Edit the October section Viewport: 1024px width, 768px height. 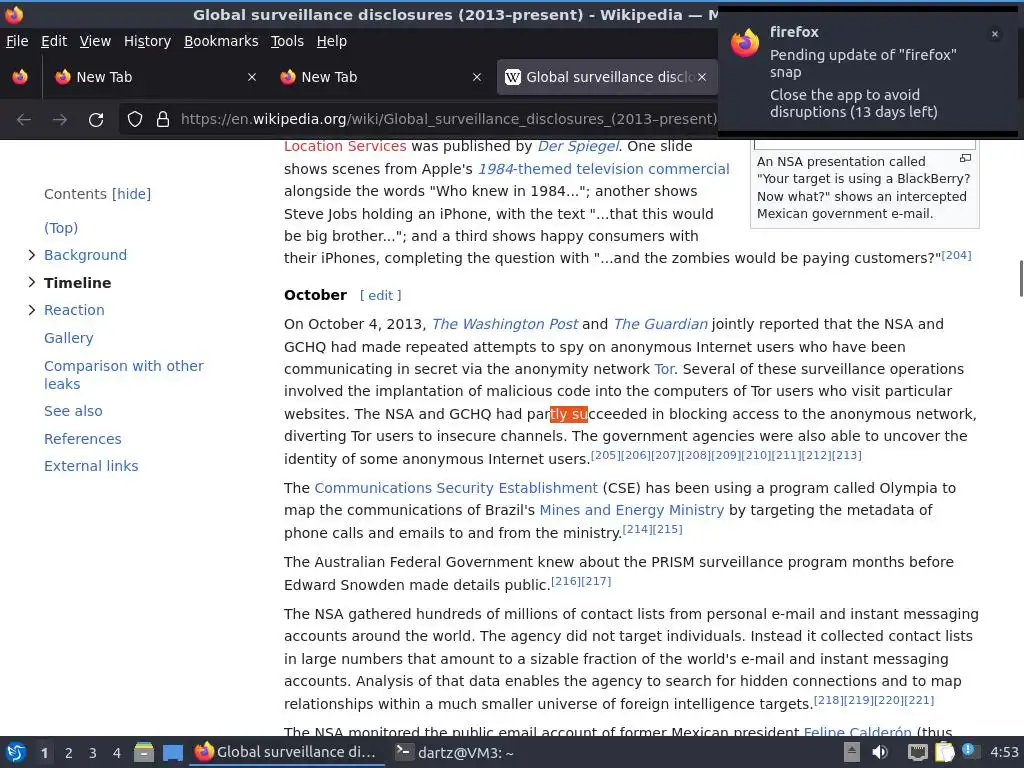point(381,296)
